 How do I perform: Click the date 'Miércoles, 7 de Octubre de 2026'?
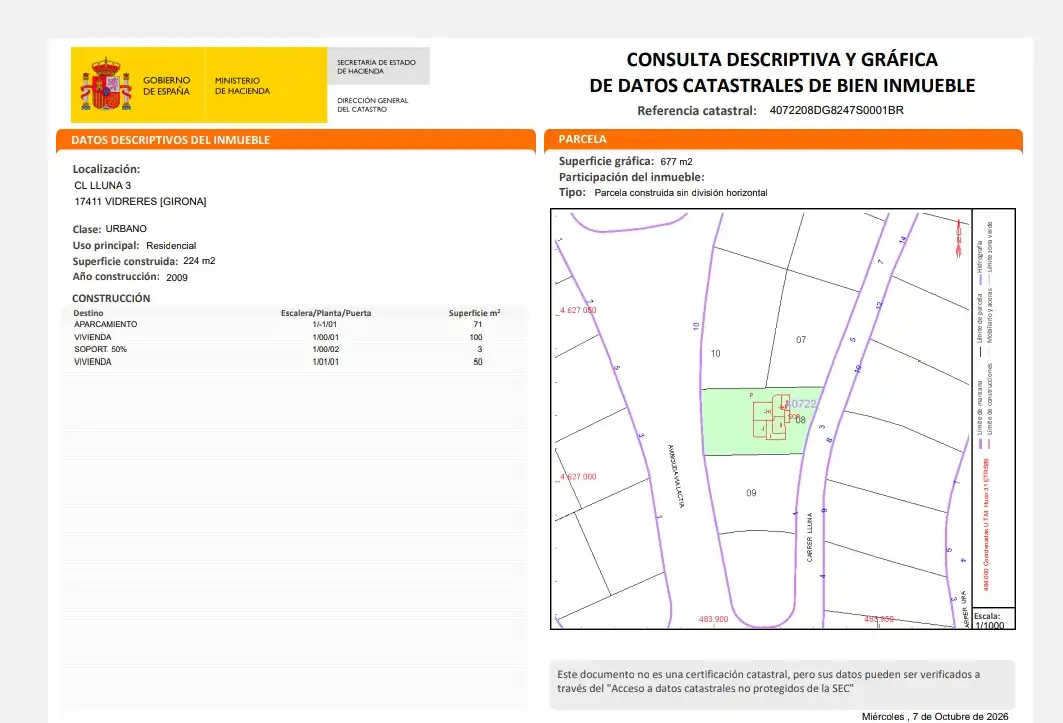(935, 716)
